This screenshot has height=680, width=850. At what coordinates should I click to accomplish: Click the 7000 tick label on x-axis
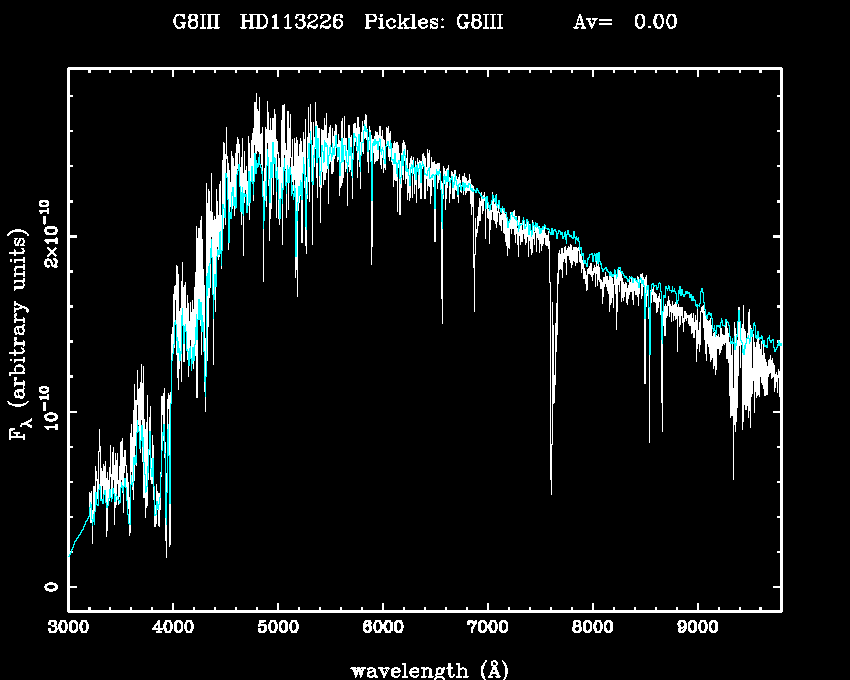[487, 627]
